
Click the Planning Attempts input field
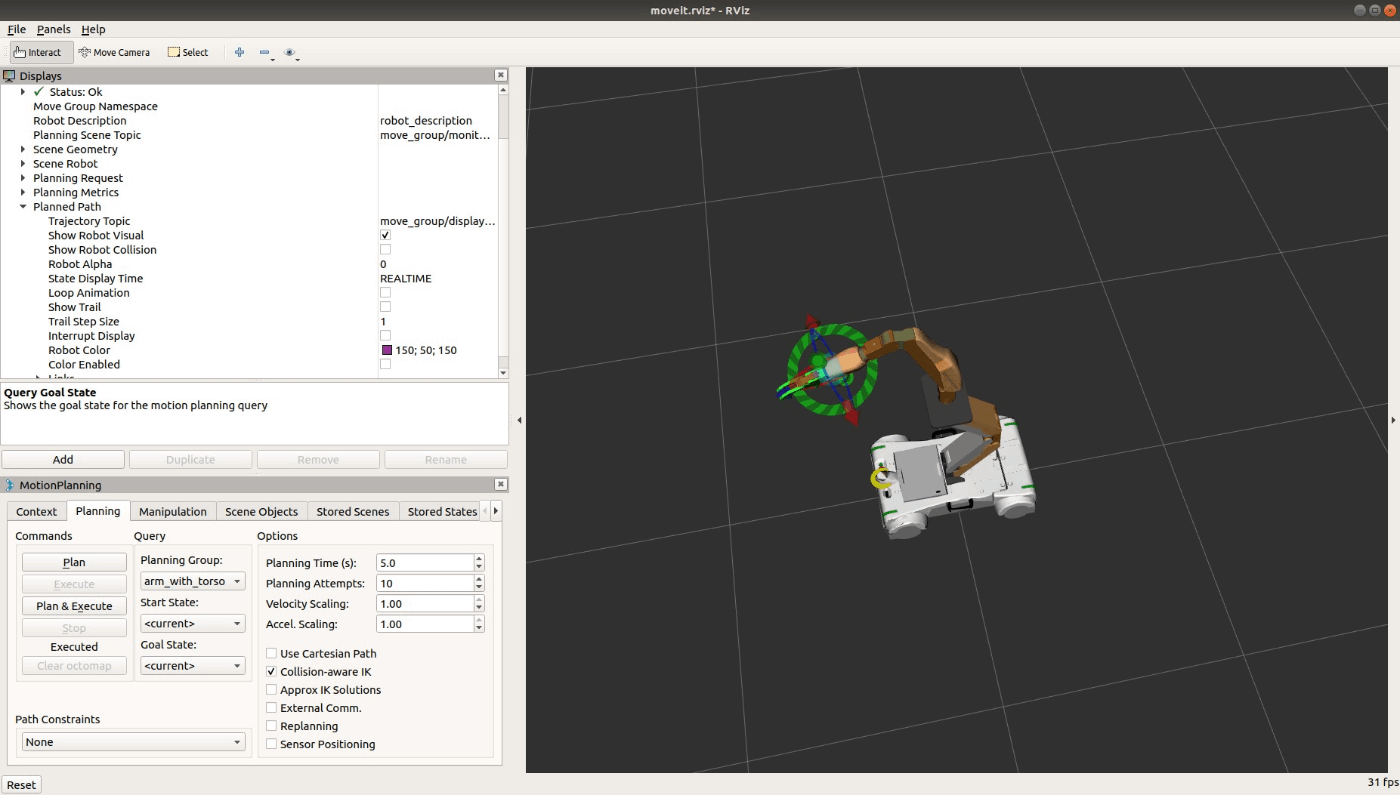coord(424,583)
